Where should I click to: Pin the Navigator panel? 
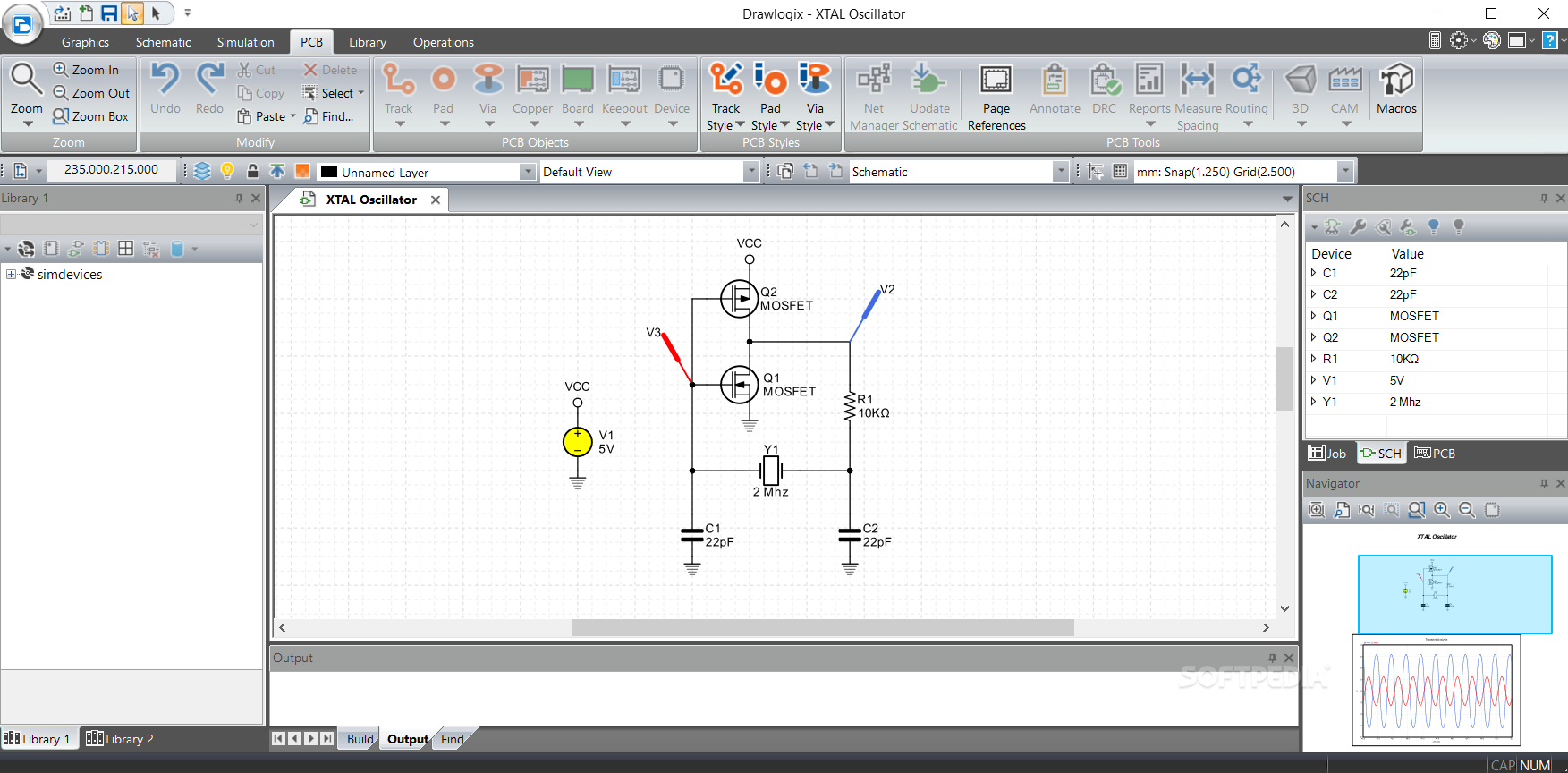point(1544,483)
